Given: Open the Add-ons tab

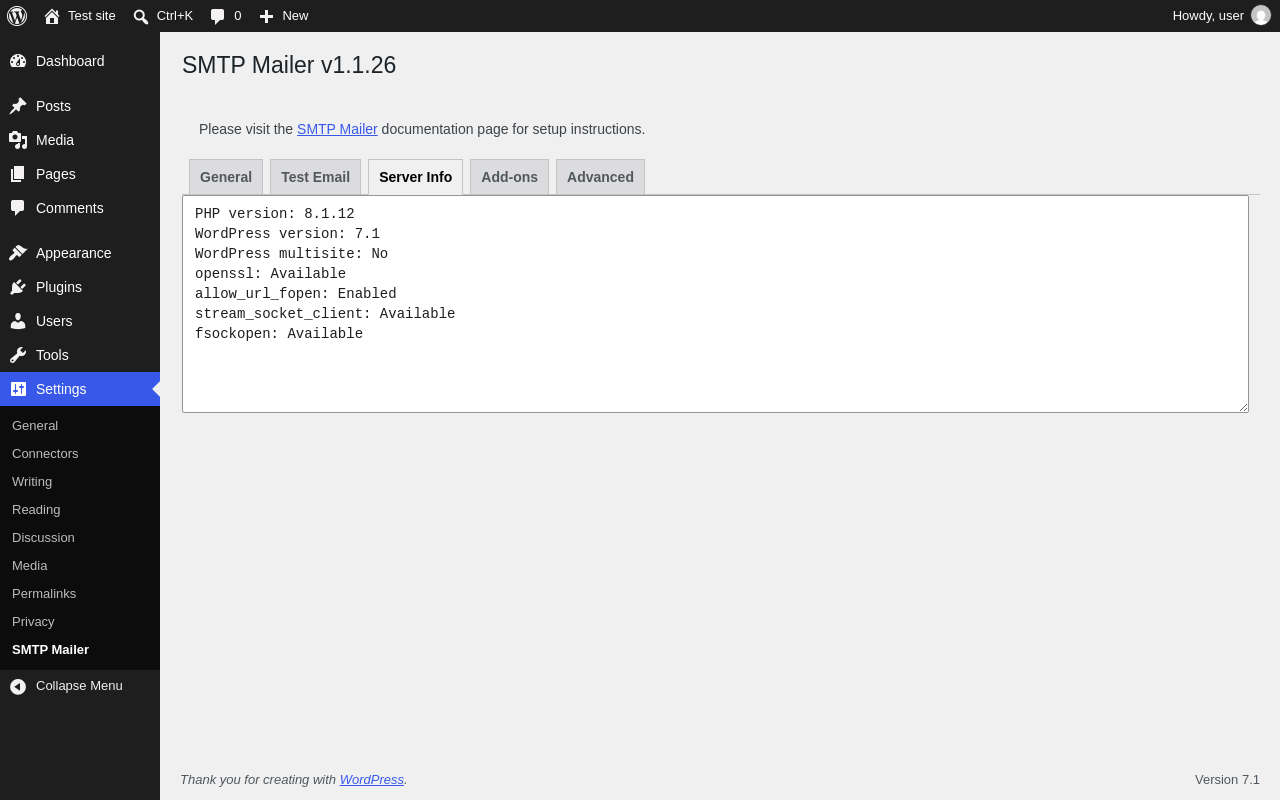Looking at the screenshot, I should 509,177.
